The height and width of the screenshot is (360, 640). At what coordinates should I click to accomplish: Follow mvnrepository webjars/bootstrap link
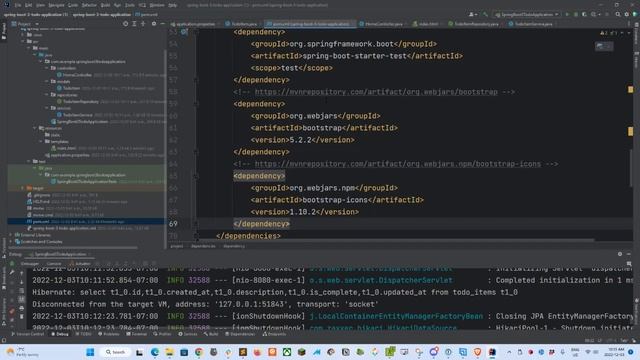point(376,92)
